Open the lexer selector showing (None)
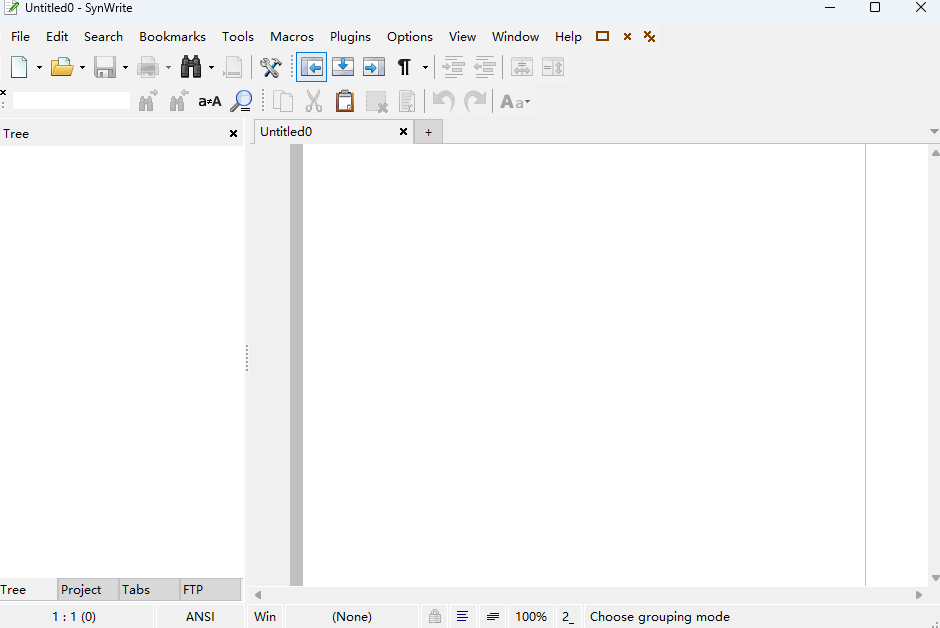The width and height of the screenshot is (940, 628). pyautogui.click(x=352, y=616)
